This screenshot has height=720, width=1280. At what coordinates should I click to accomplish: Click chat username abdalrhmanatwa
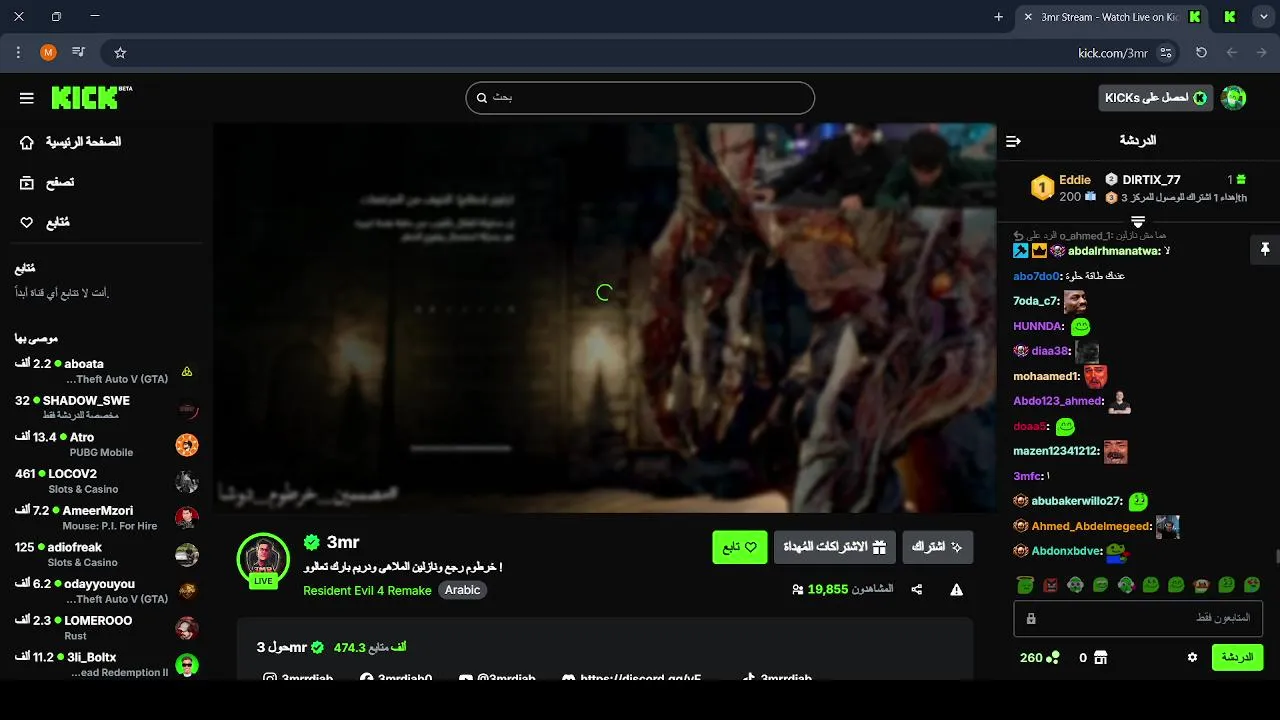1113,251
